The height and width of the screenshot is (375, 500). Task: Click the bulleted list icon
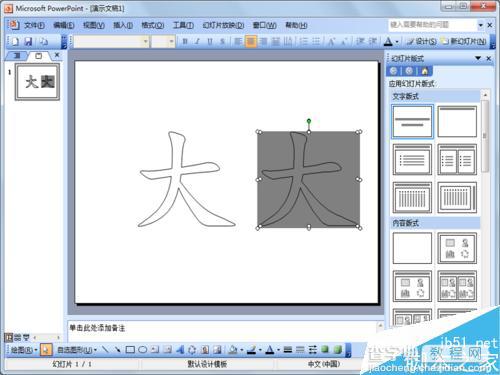click(x=316, y=42)
